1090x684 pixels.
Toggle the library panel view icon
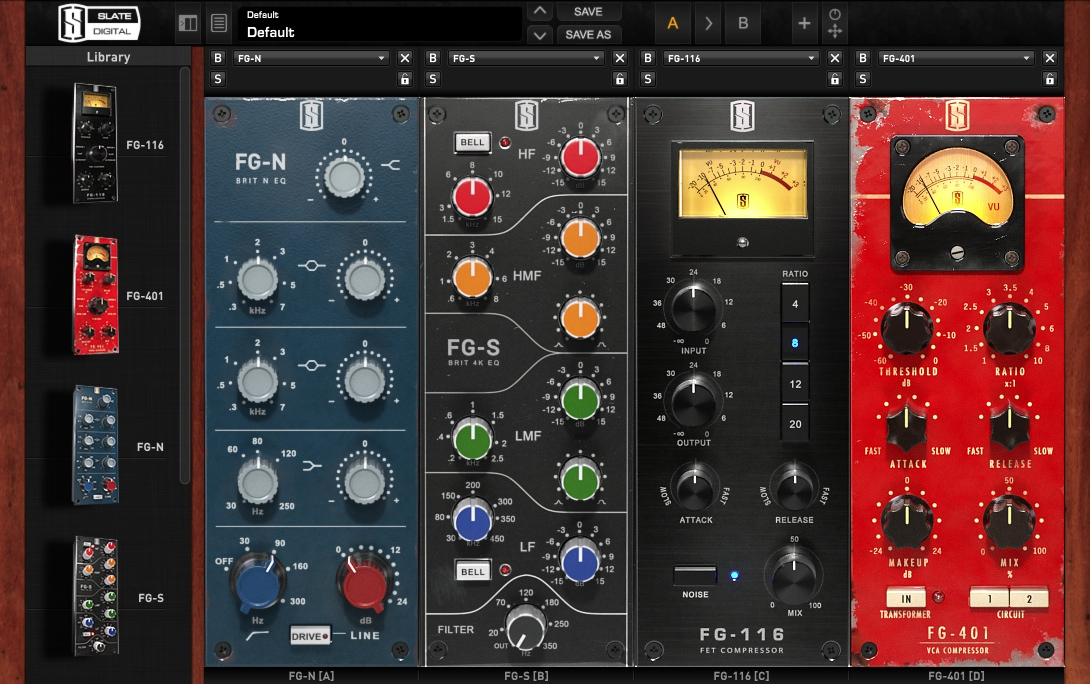188,23
